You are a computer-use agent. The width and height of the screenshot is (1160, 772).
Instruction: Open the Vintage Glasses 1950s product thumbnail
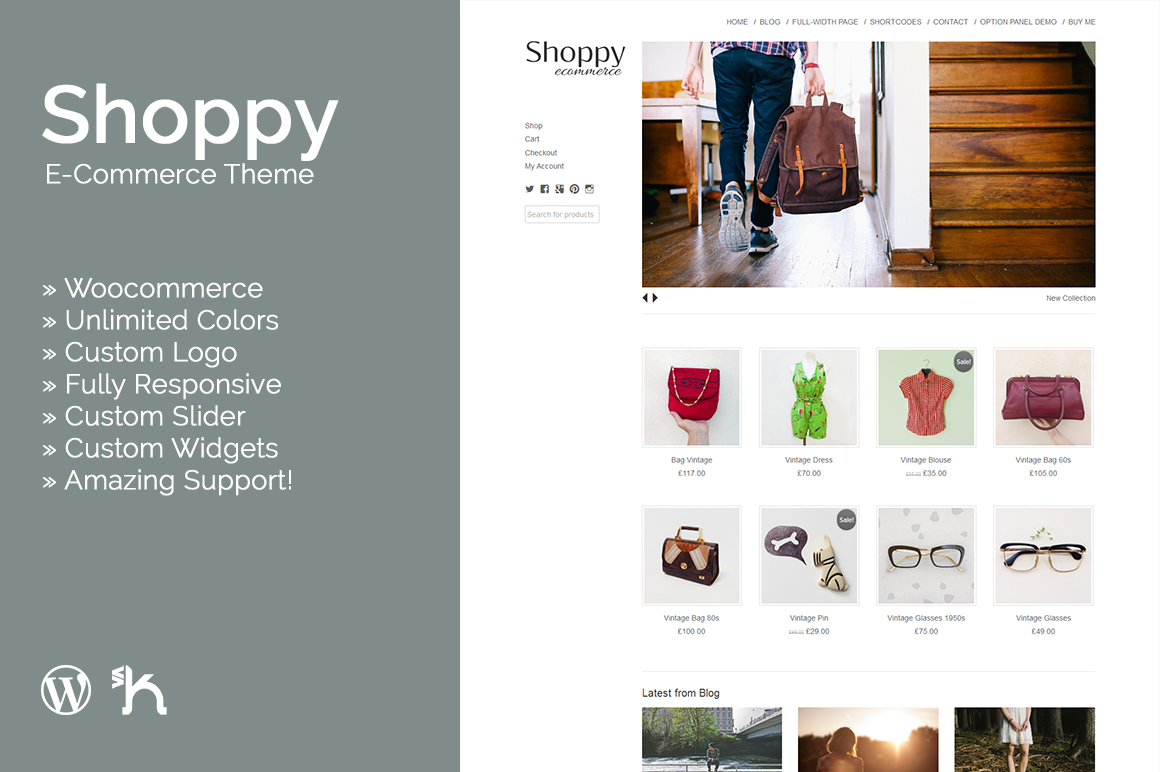pos(925,555)
